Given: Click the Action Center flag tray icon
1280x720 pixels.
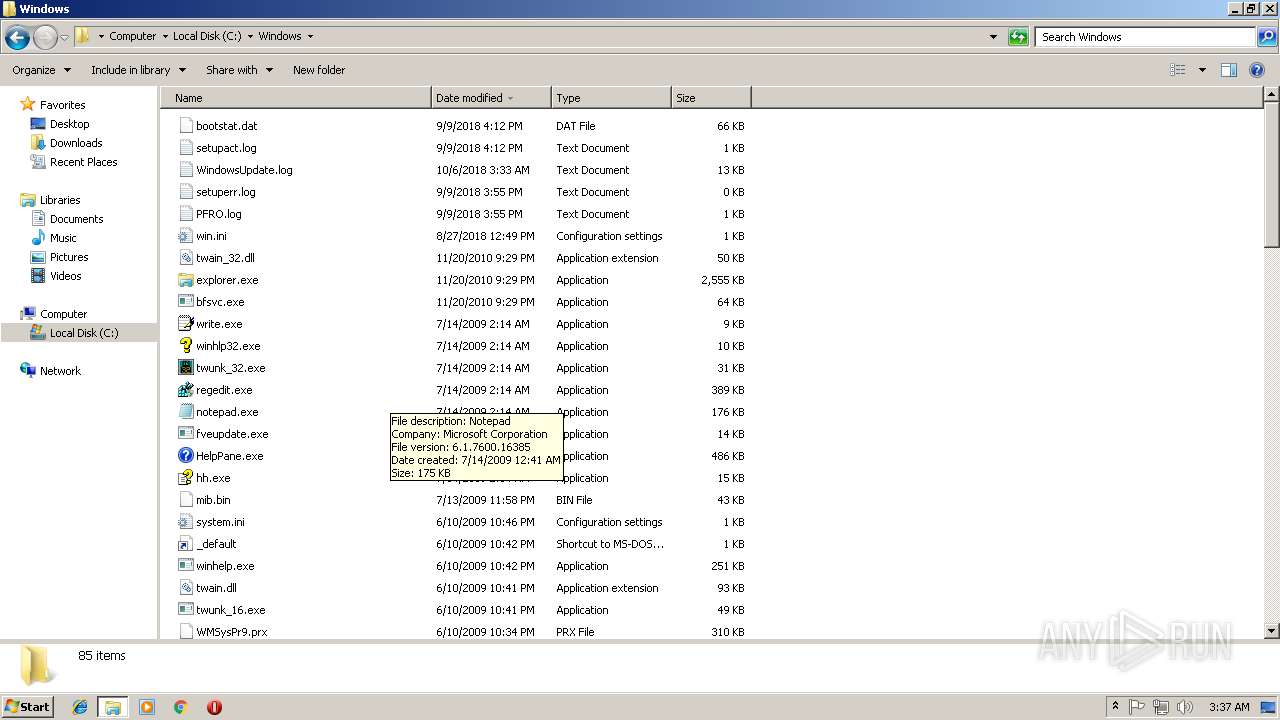Looking at the screenshot, I should (x=1137, y=707).
